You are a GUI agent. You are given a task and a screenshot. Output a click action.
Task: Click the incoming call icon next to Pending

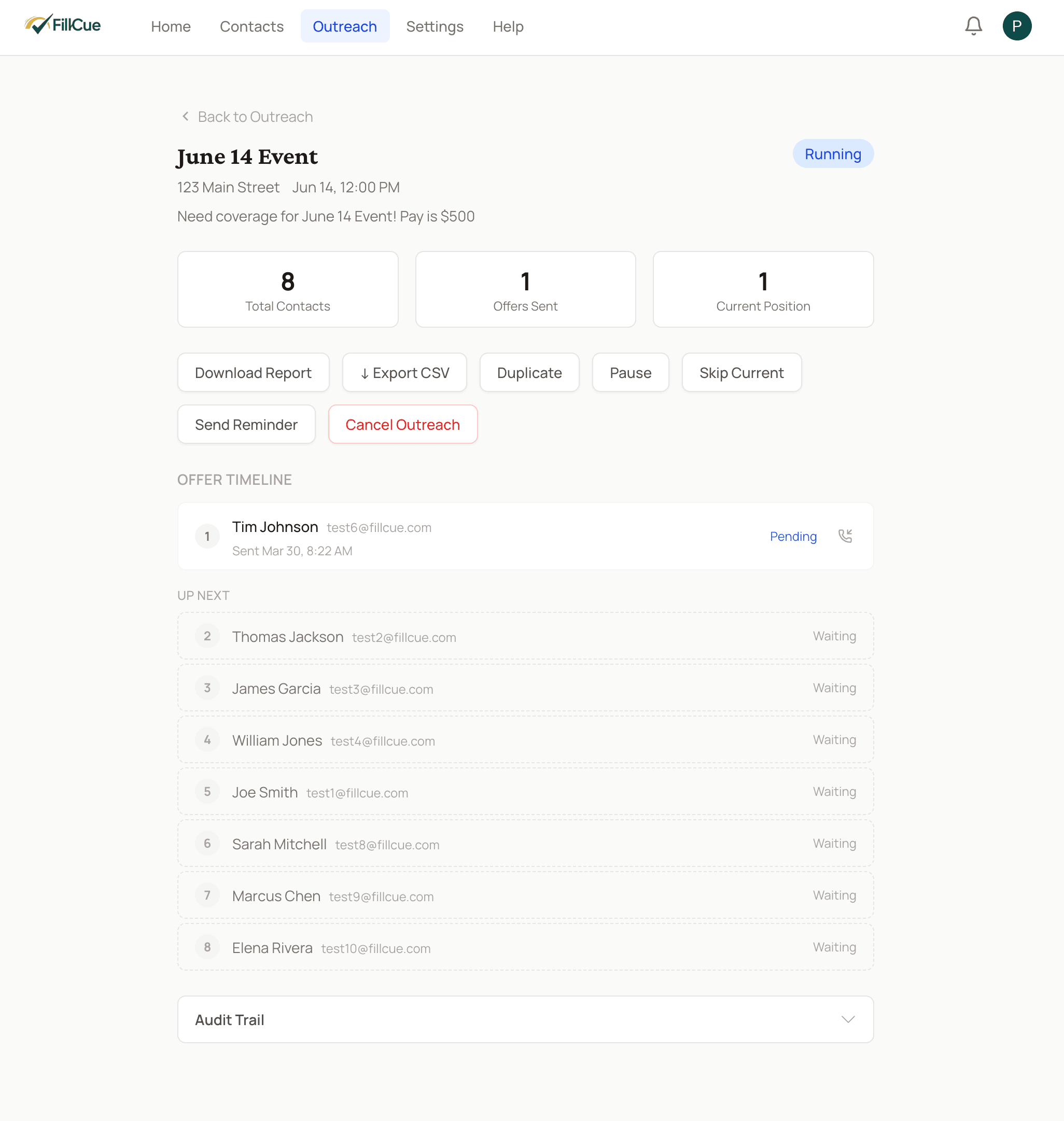tap(846, 535)
